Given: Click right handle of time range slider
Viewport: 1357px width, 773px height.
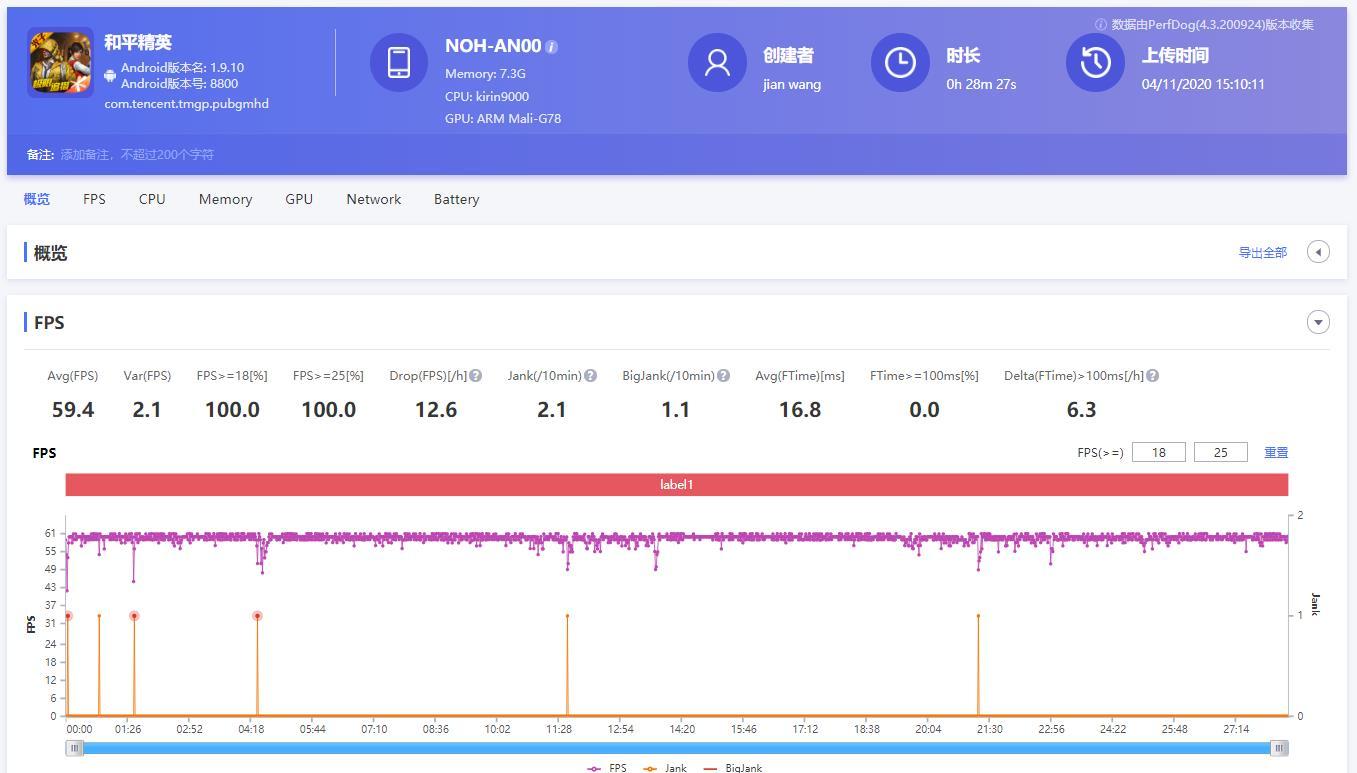Looking at the screenshot, I should [1279, 748].
